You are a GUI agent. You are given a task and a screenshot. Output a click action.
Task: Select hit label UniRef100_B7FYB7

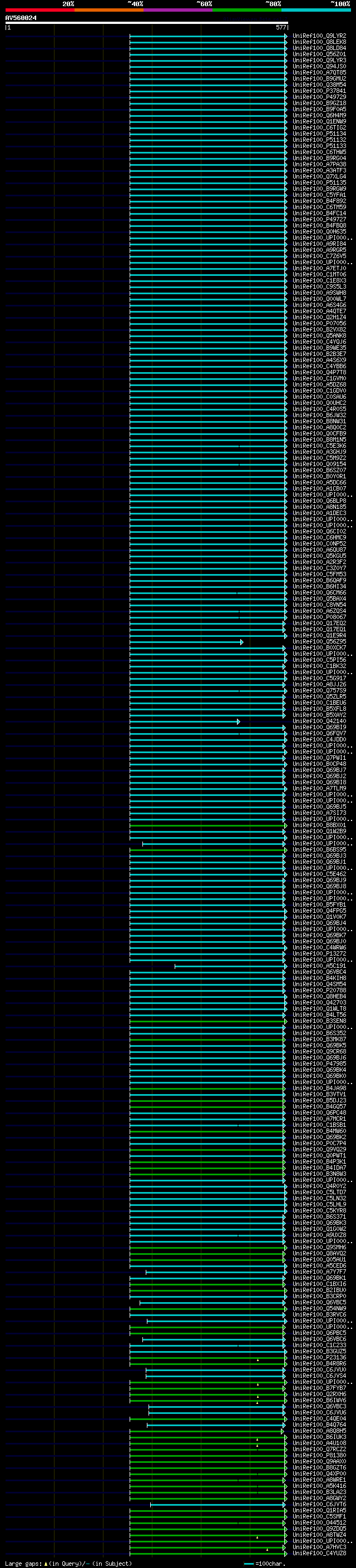tap(319, 1388)
